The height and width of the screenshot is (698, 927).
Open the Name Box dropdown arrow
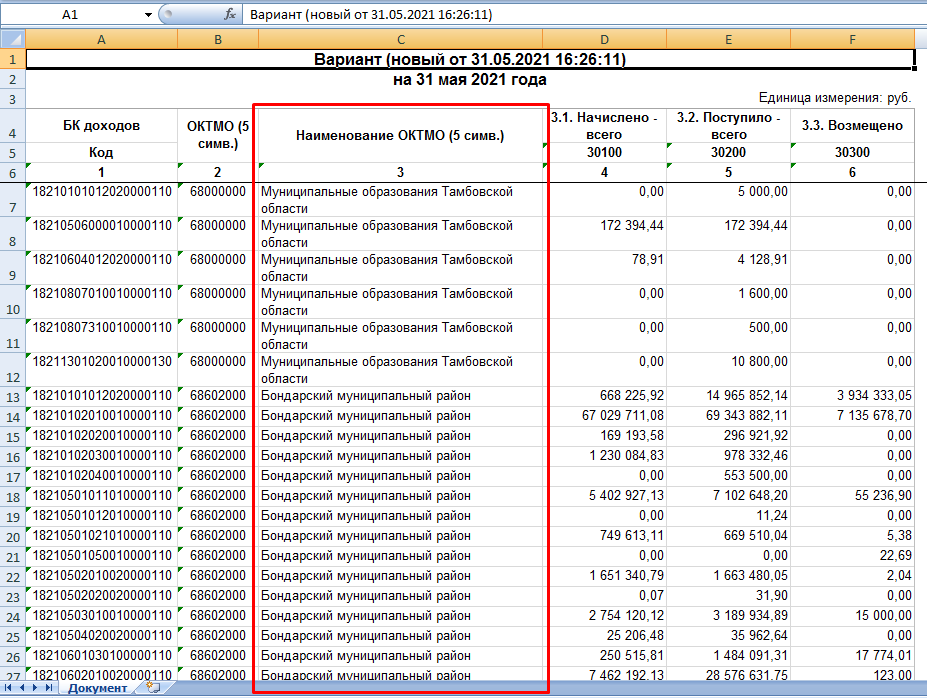[148, 15]
